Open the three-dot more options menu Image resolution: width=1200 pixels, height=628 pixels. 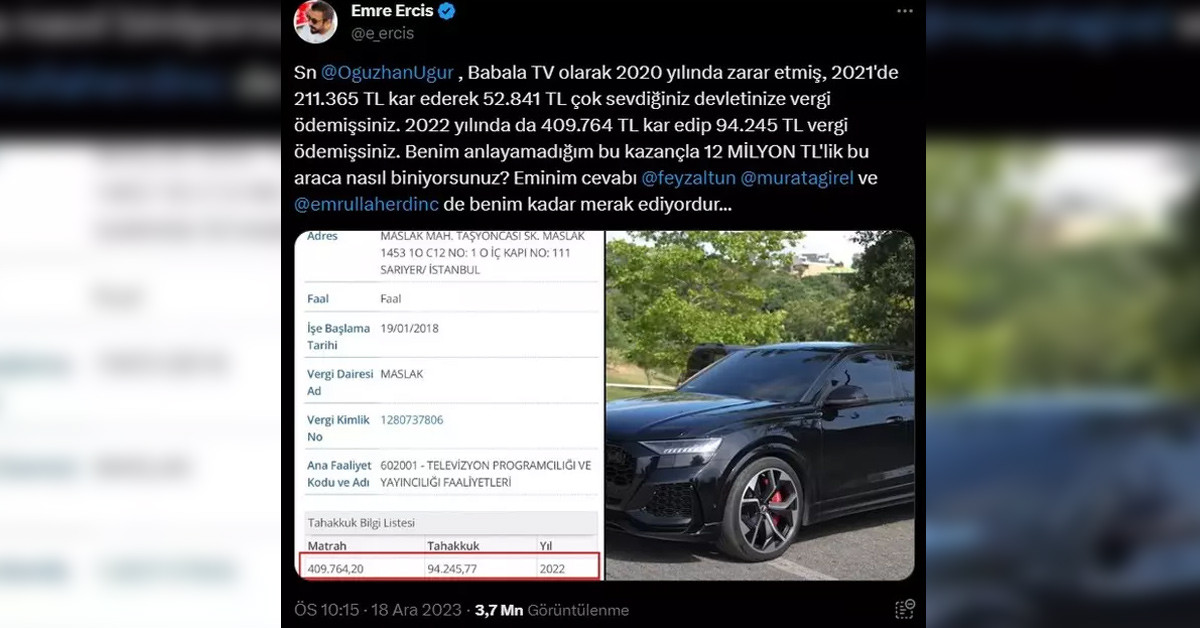coord(904,11)
